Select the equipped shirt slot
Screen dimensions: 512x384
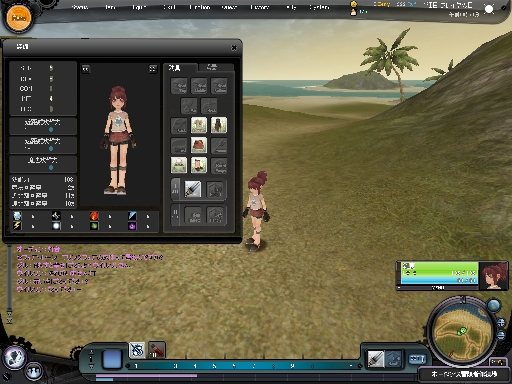(199, 125)
